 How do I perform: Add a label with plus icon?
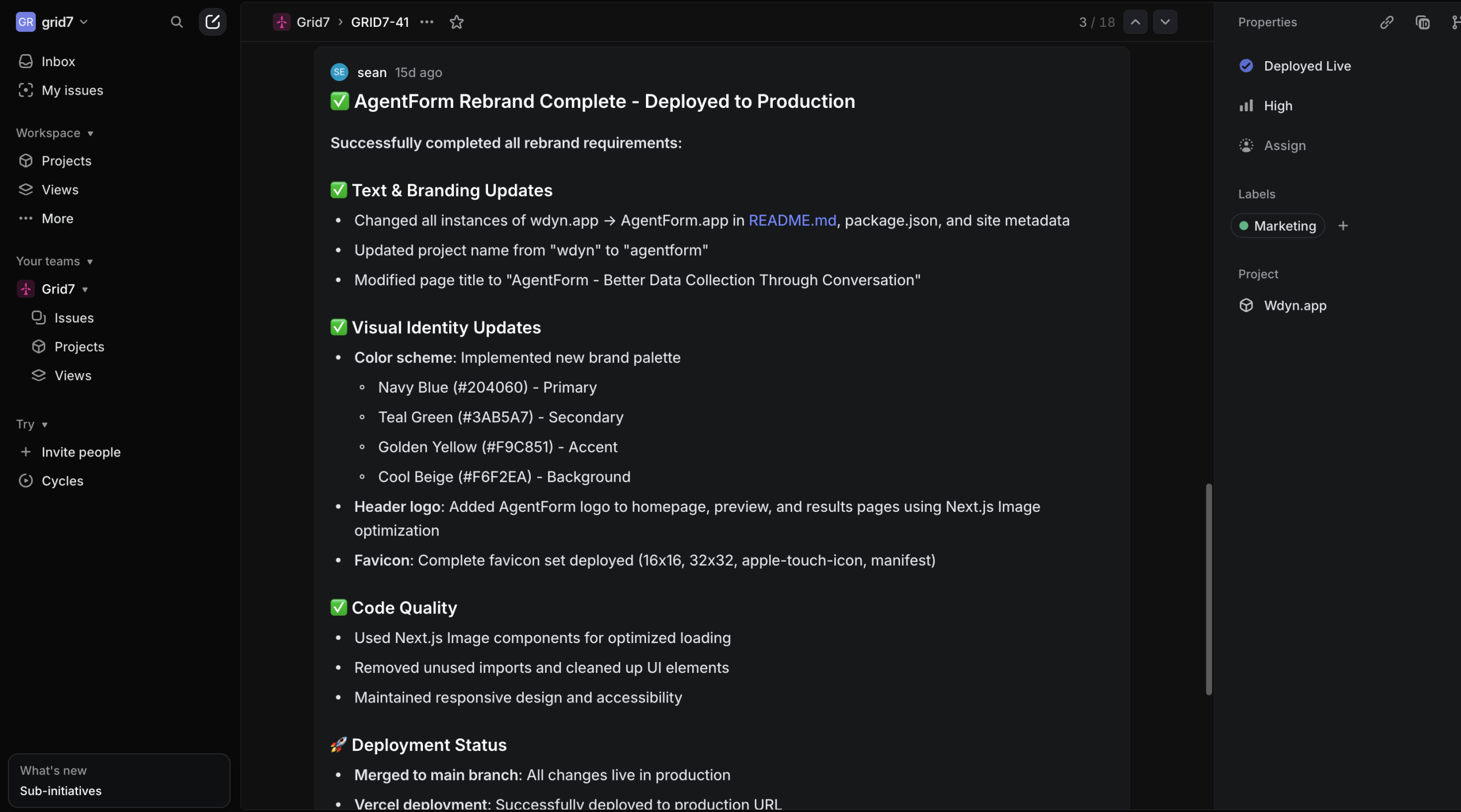click(1343, 226)
